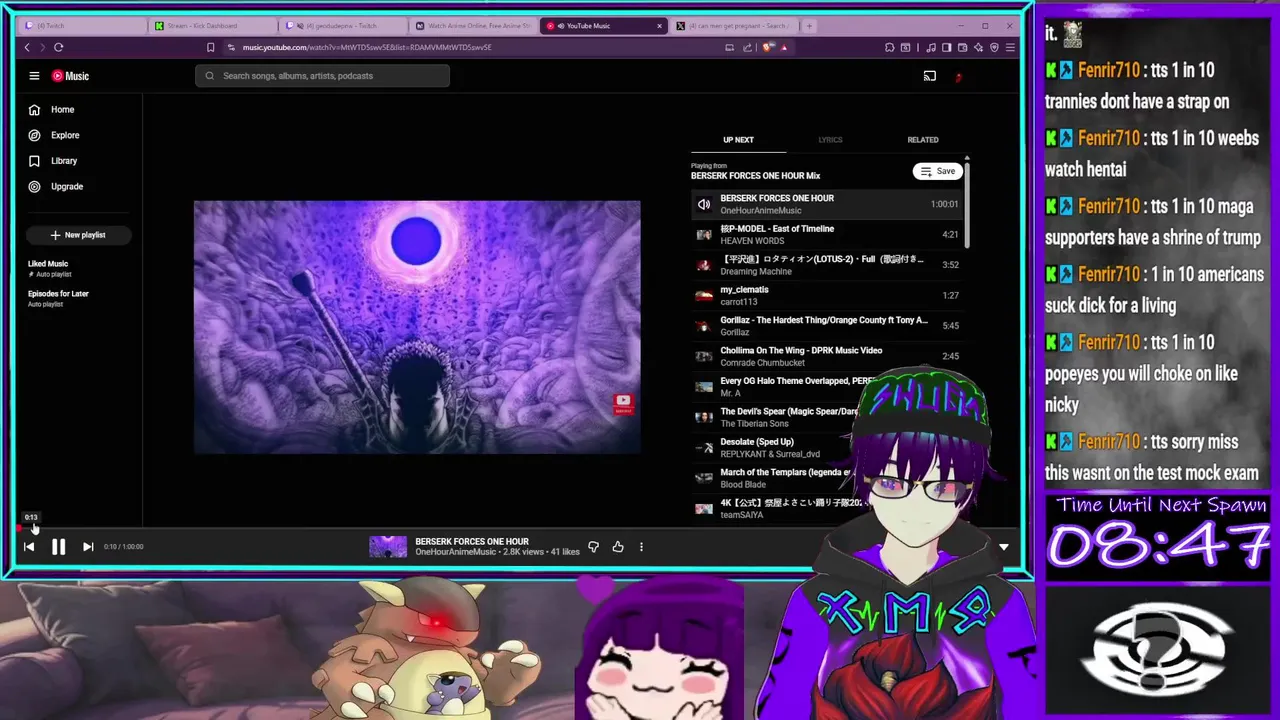This screenshot has height=720, width=1280.
Task: Switch to the first Twitch browser tab
Action: [x=83, y=26]
